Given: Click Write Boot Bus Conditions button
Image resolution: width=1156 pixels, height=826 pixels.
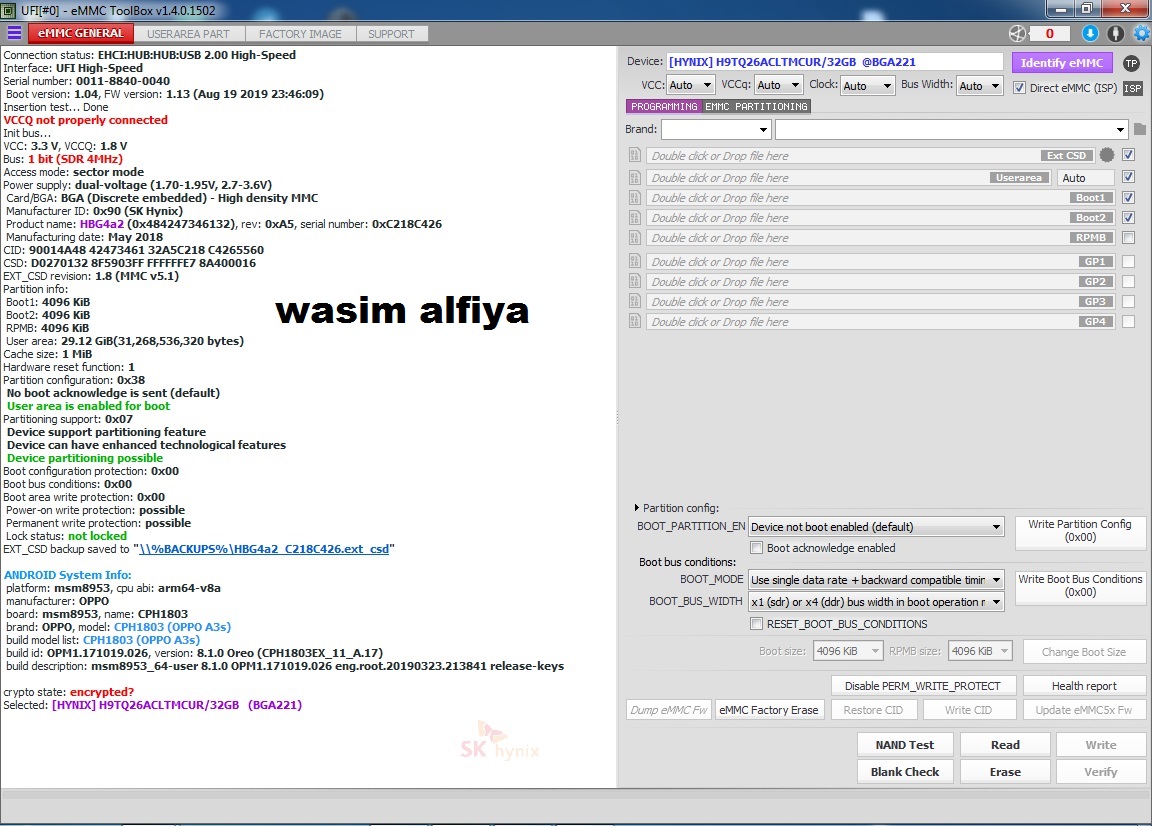Looking at the screenshot, I should 1080,586.
